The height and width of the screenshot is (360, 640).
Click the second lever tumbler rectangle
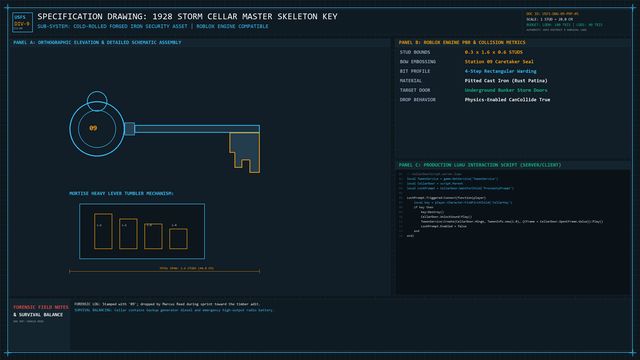128,233
